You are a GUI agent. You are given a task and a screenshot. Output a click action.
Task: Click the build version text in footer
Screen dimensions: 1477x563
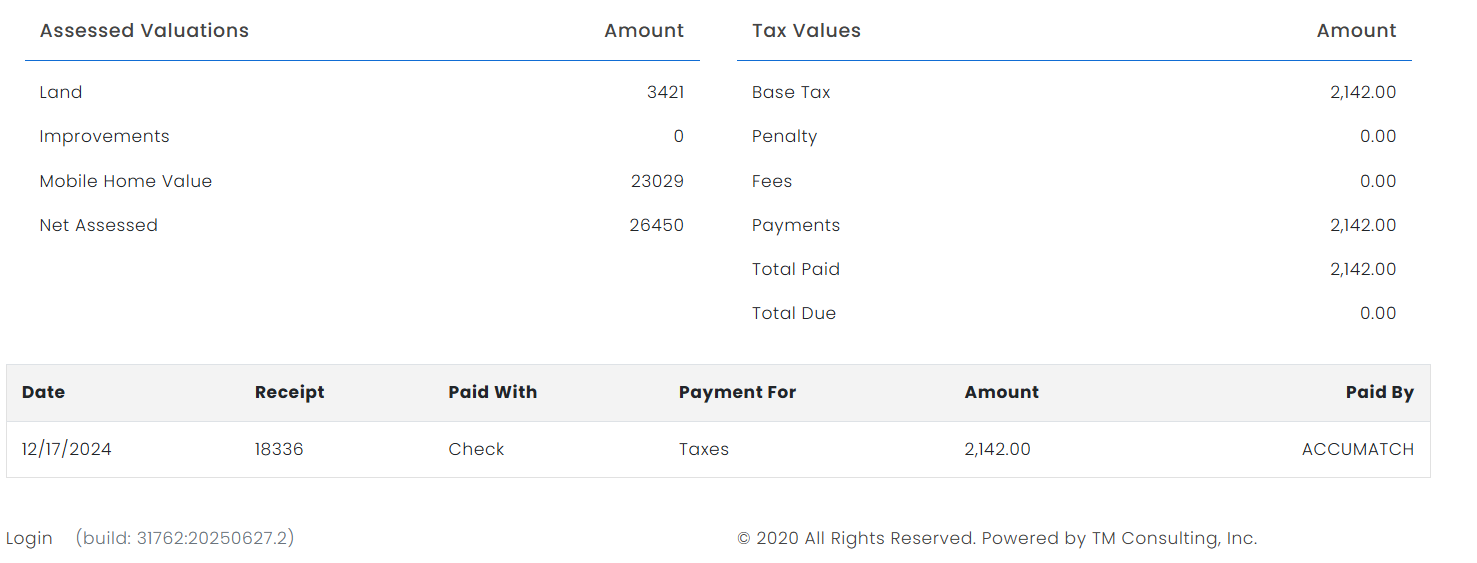click(185, 538)
